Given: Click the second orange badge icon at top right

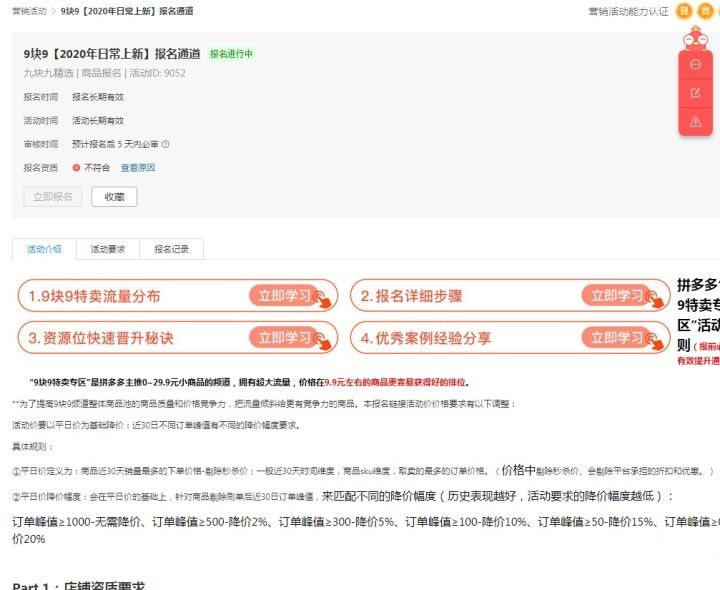Looking at the screenshot, I should click(x=705, y=11).
